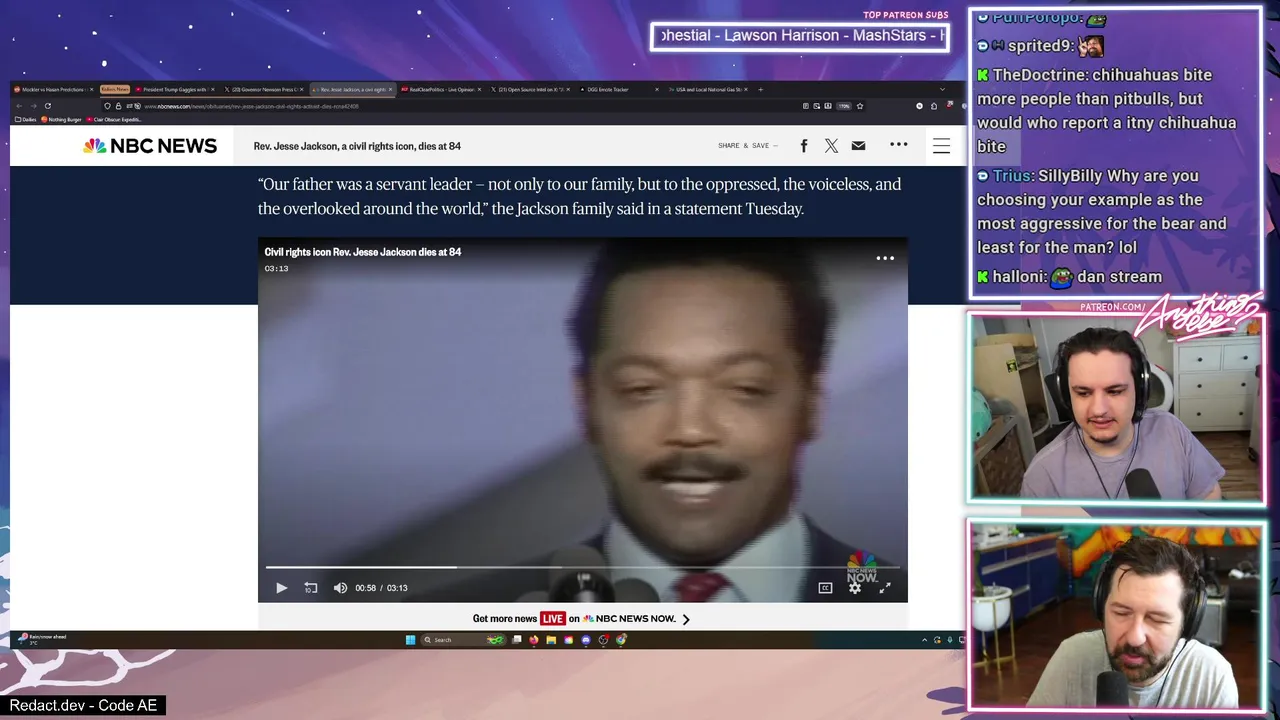Go to NBC News homepage via logo
The width and height of the screenshot is (1280, 720).
[x=150, y=146]
